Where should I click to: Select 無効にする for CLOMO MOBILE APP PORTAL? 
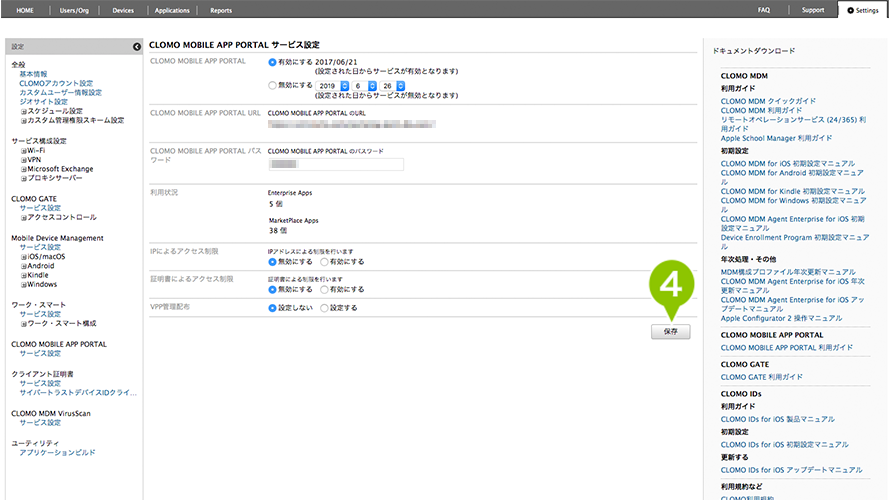(272, 86)
